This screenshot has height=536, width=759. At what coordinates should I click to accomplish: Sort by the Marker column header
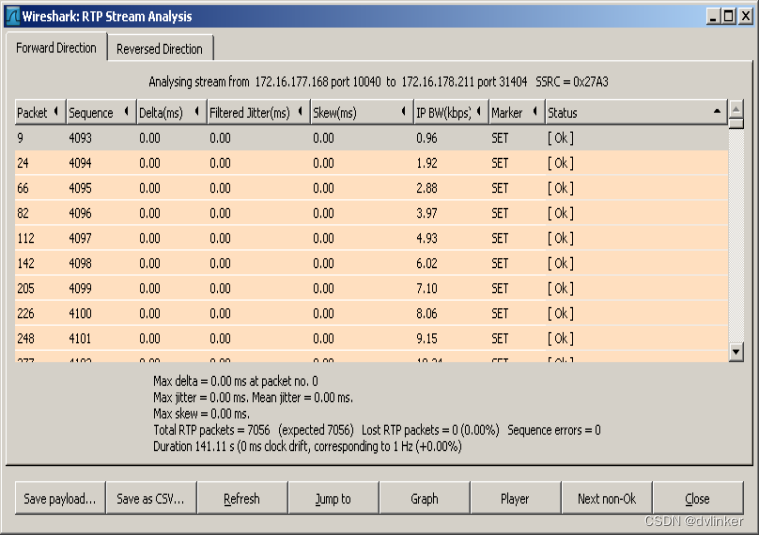coord(516,112)
